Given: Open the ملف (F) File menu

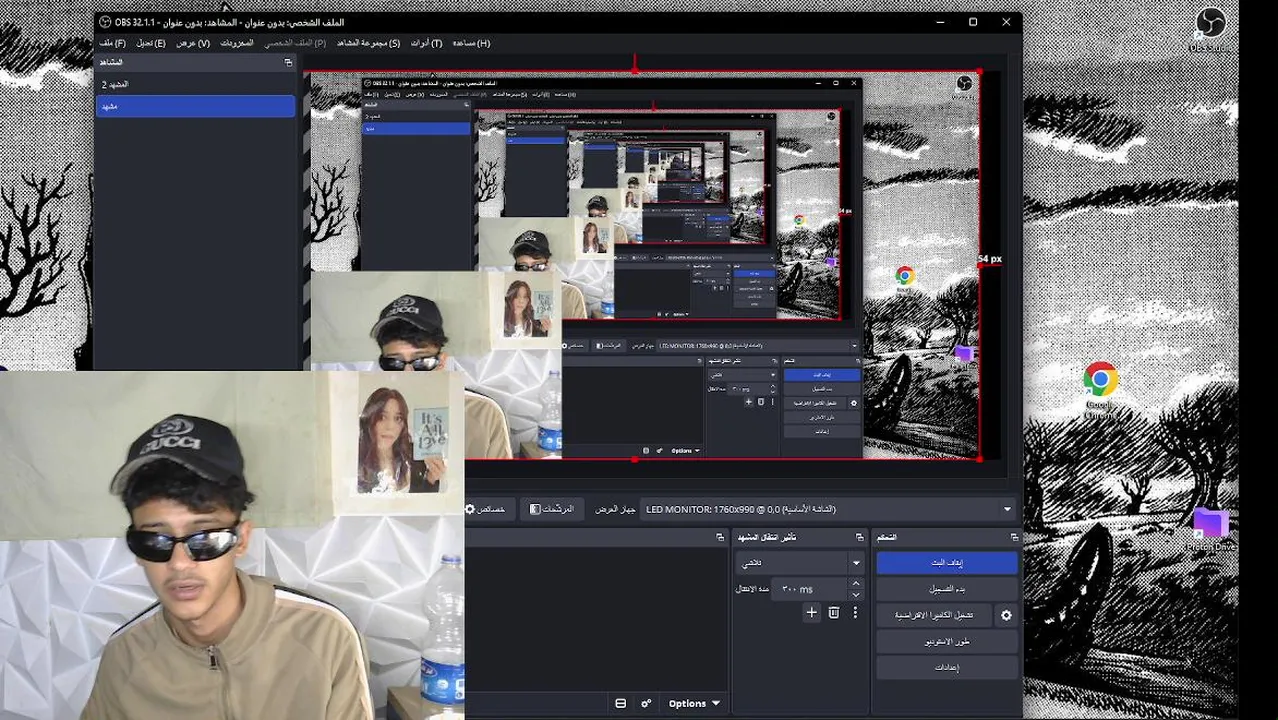Looking at the screenshot, I should coord(112,43).
